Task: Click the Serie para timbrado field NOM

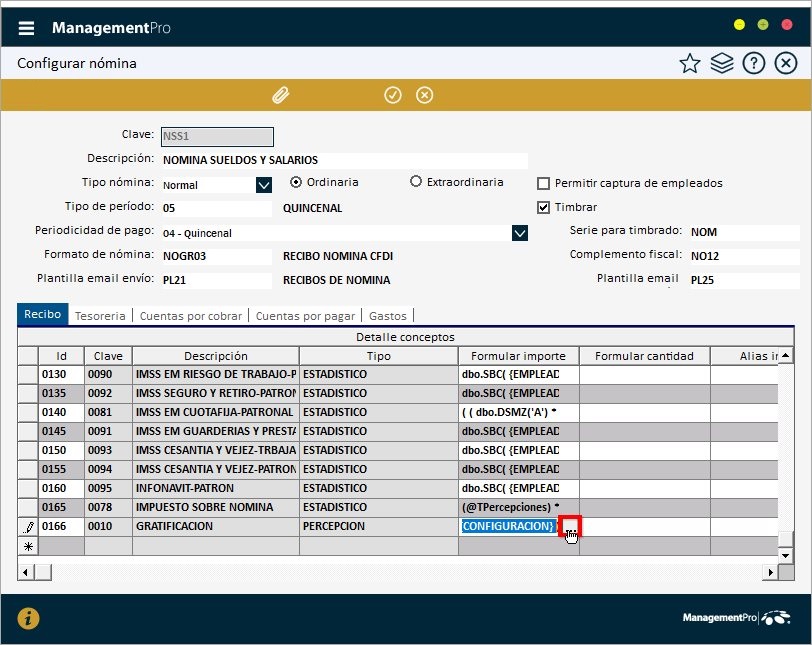Action: [x=744, y=232]
